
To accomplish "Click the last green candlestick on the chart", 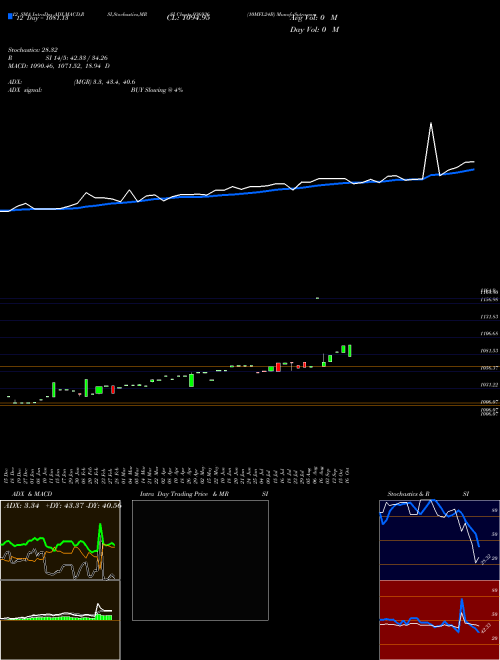I will tap(349, 351).
